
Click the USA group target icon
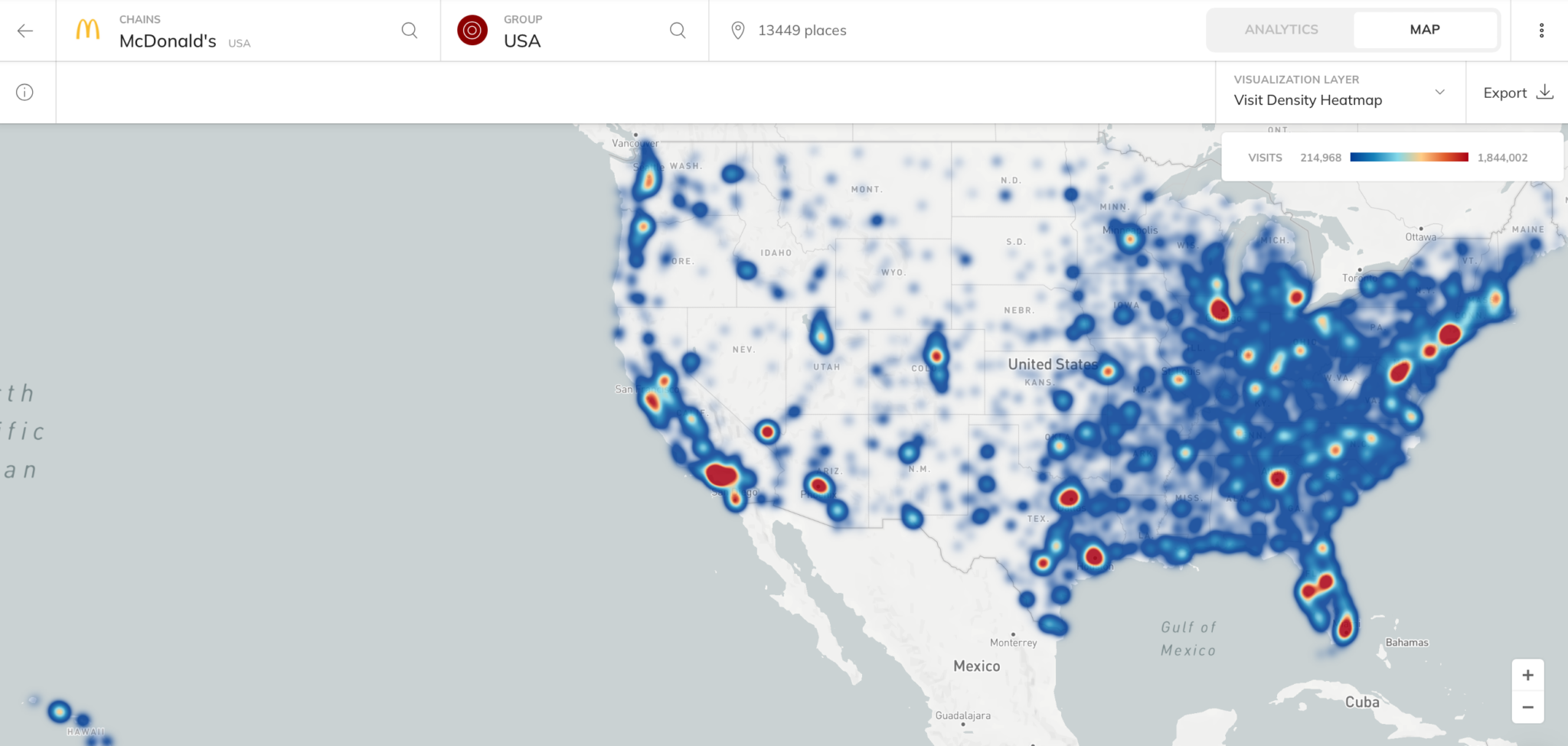coord(472,30)
